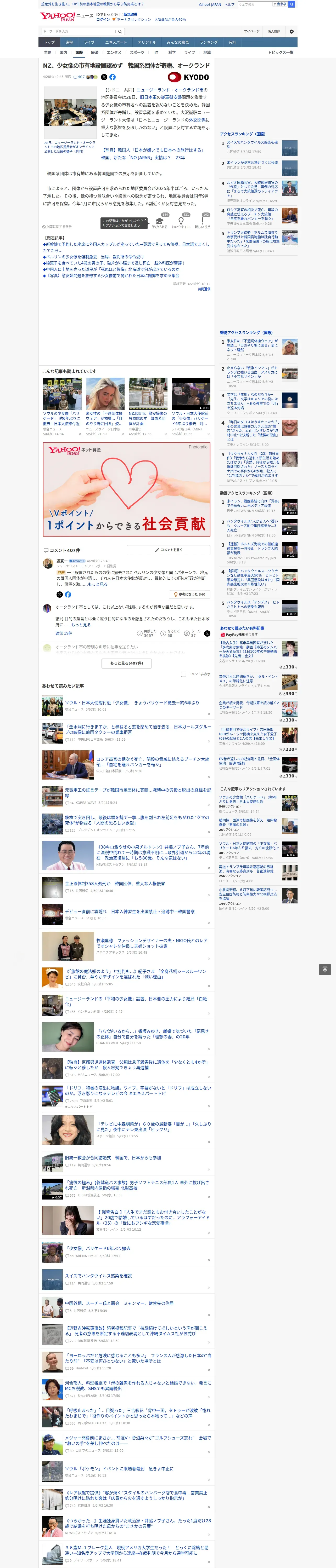
Task: Click the うーん reaction icon
Action: click(x=187, y=634)
